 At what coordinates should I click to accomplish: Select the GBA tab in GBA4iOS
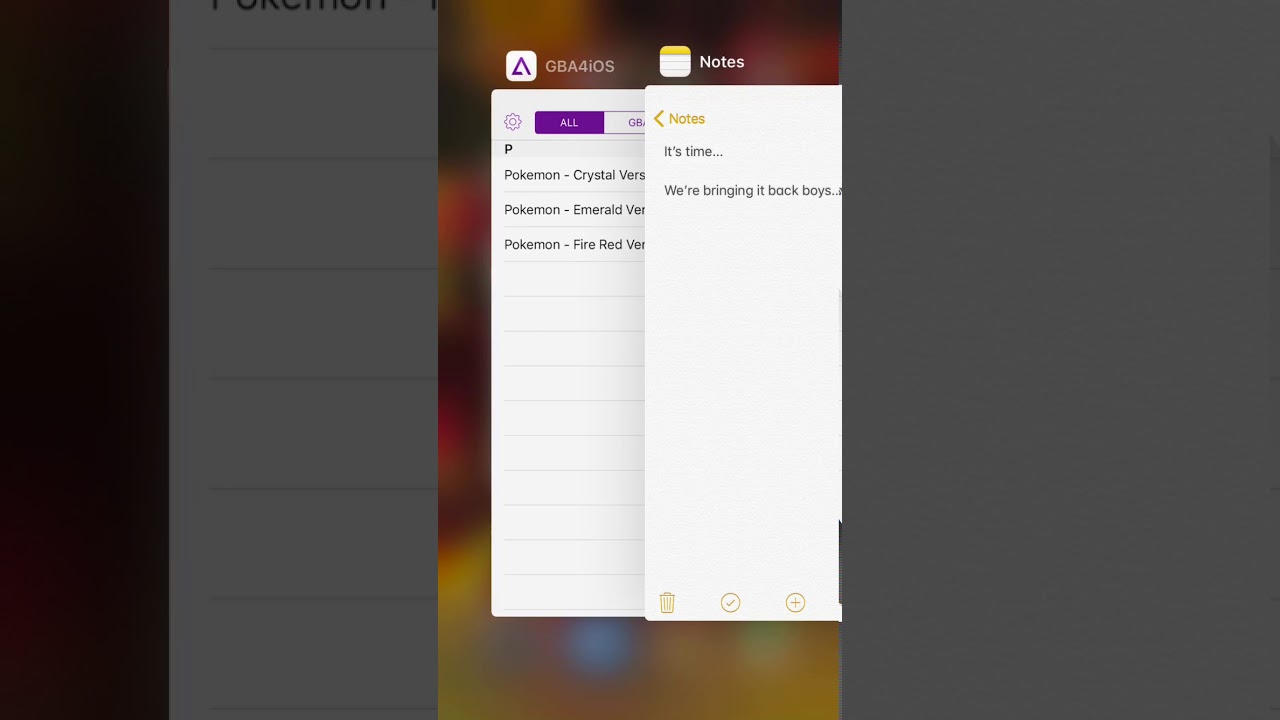pos(625,123)
